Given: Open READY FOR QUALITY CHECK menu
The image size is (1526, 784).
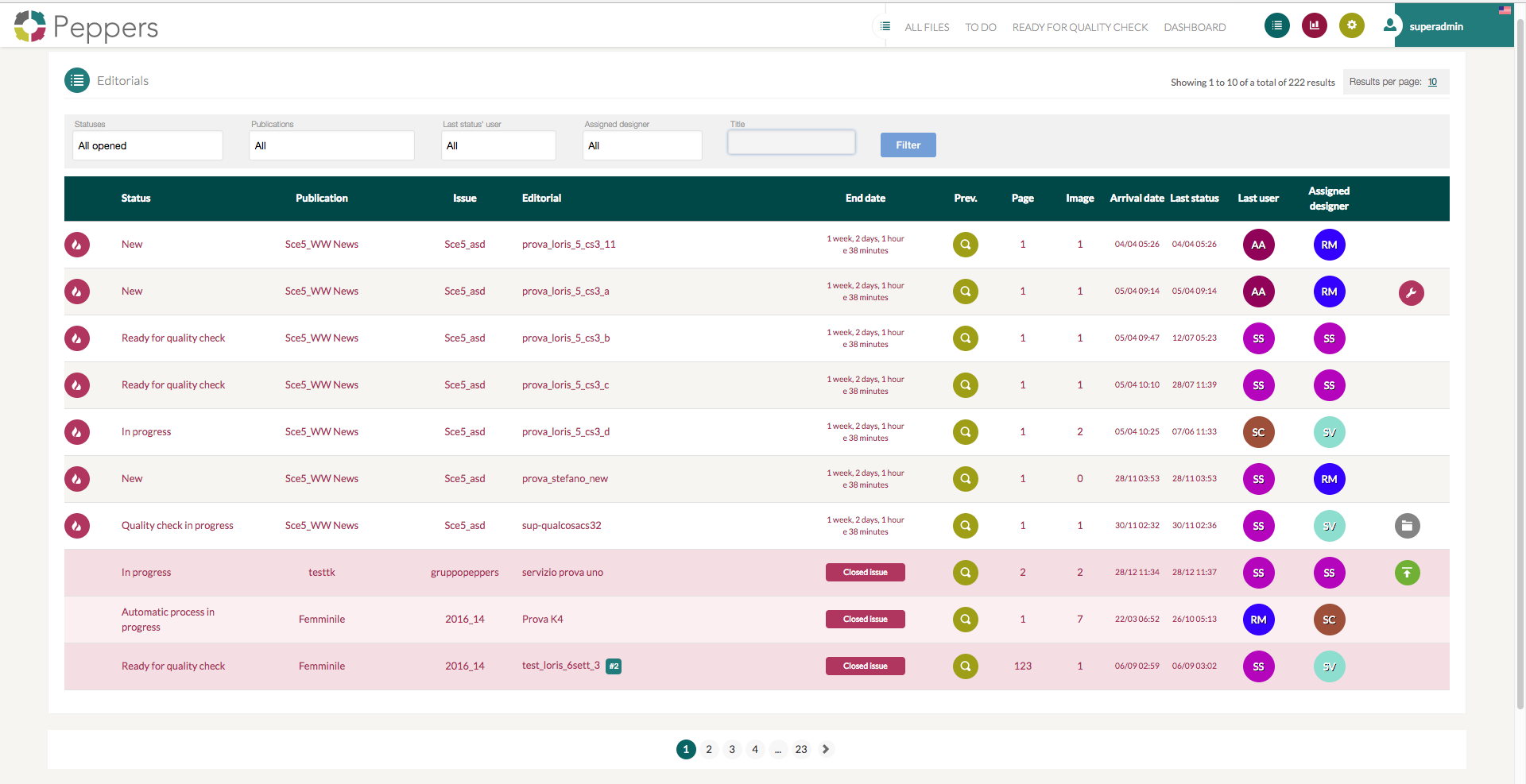Looking at the screenshot, I should tap(1080, 27).
